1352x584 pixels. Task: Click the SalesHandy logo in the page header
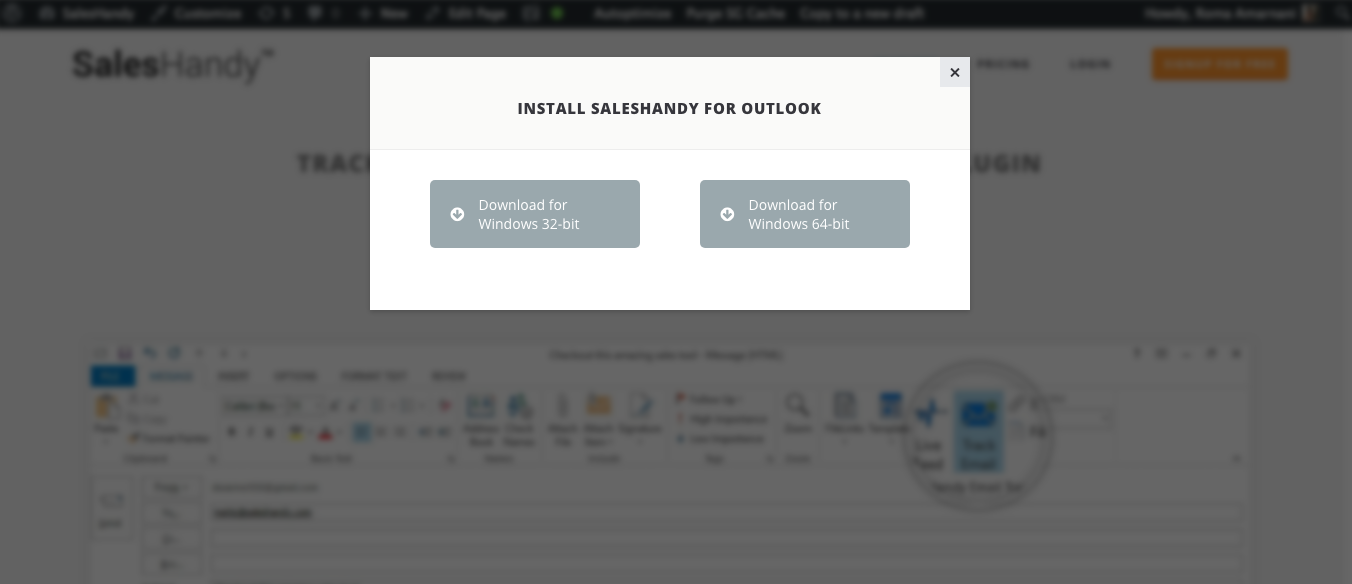coord(172,65)
